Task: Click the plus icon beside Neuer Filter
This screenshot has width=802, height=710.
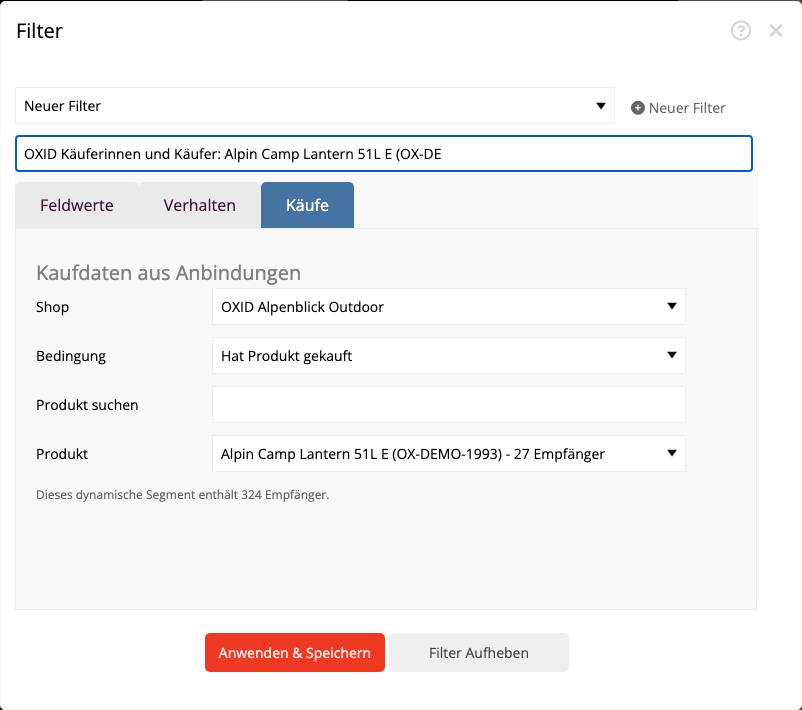Action: point(637,108)
